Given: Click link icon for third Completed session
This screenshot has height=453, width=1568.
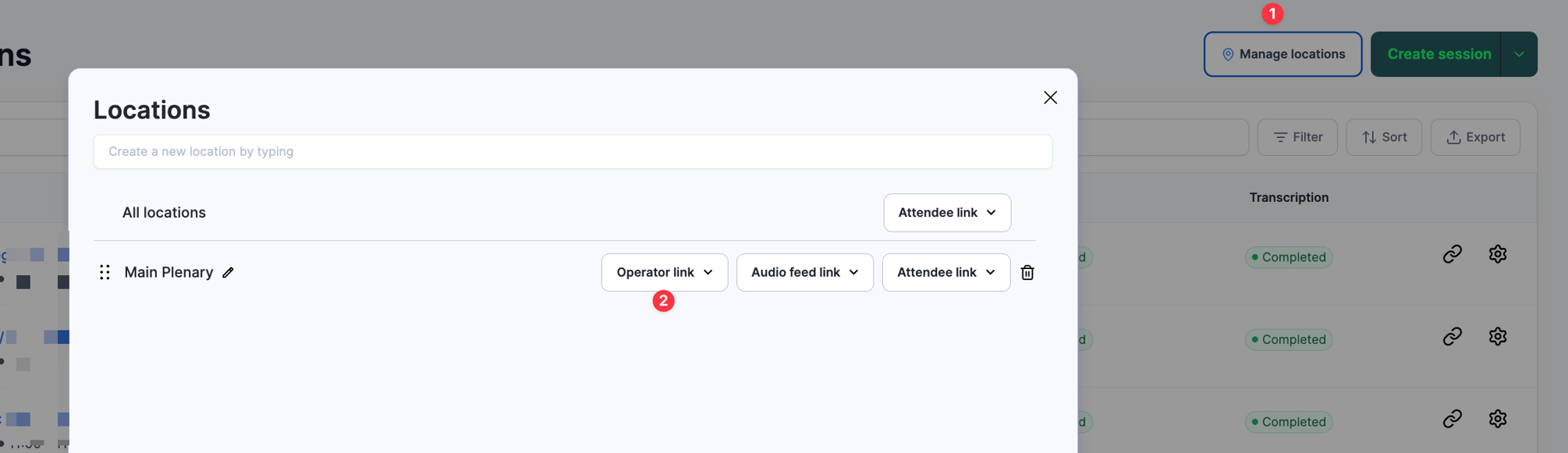Looking at the screenshot, I should (1452, 419).
